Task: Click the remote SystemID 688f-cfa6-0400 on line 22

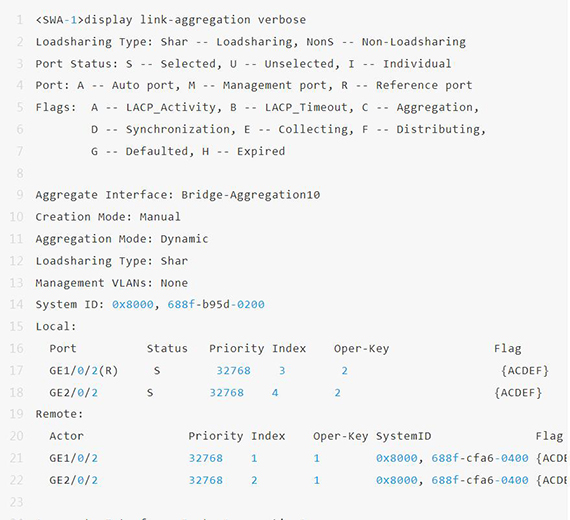Action: coord(480,480)
